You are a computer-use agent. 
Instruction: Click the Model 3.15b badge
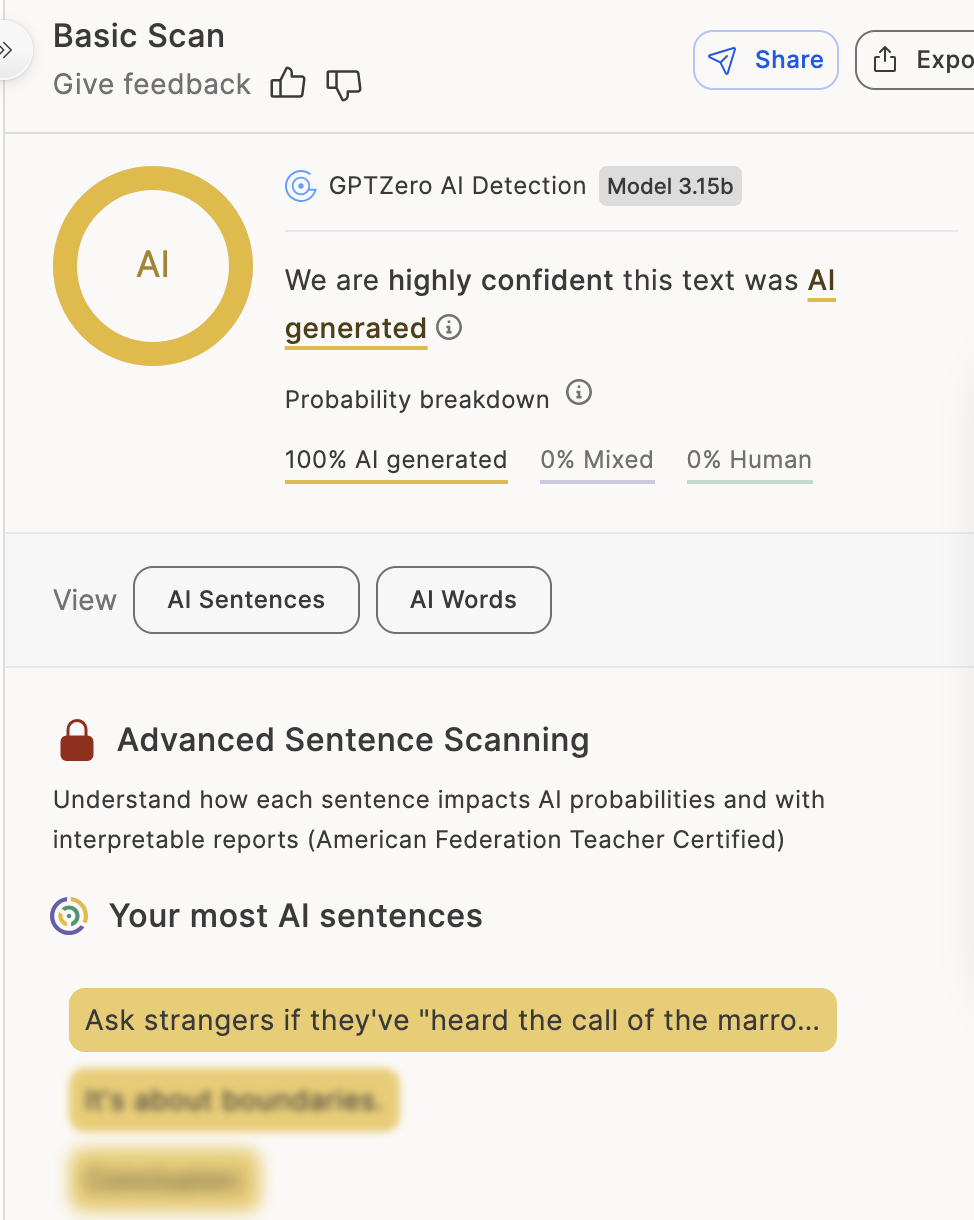(670, 186)
